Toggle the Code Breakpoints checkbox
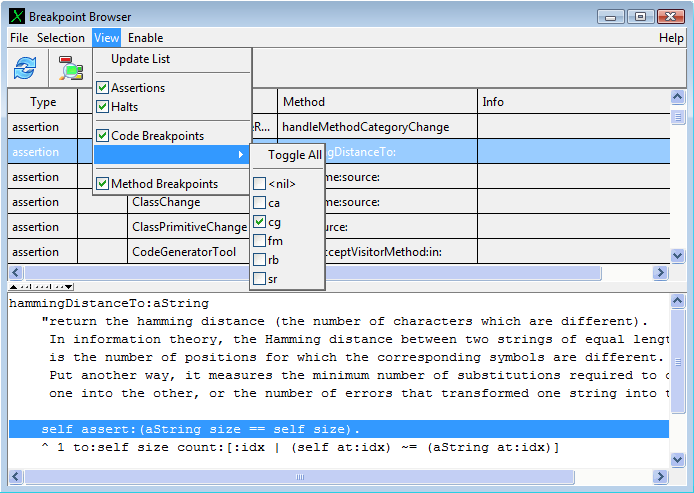The image size is (694, 493). pos(103,135)
